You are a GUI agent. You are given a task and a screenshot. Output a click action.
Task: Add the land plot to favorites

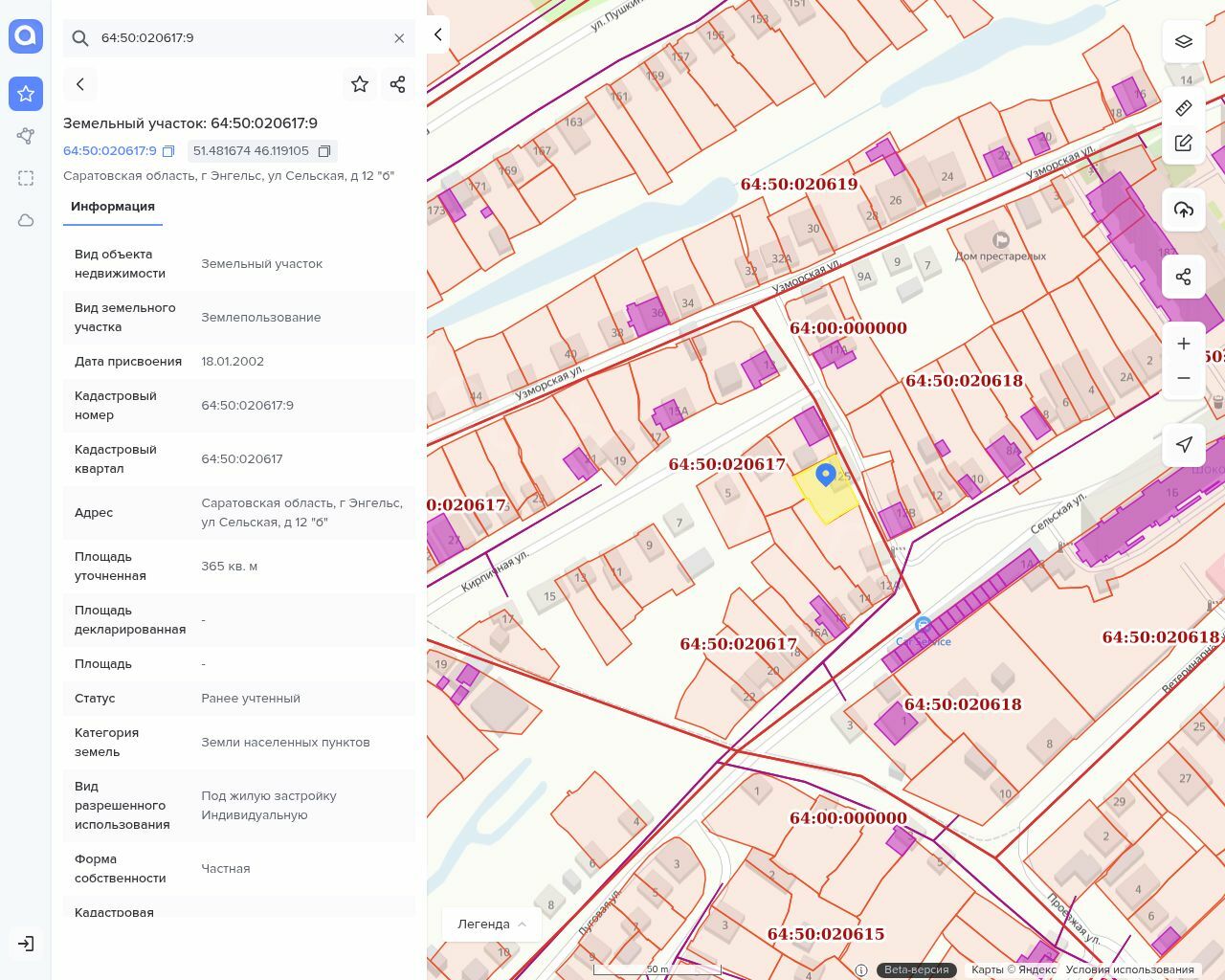[x=360, y=84]
